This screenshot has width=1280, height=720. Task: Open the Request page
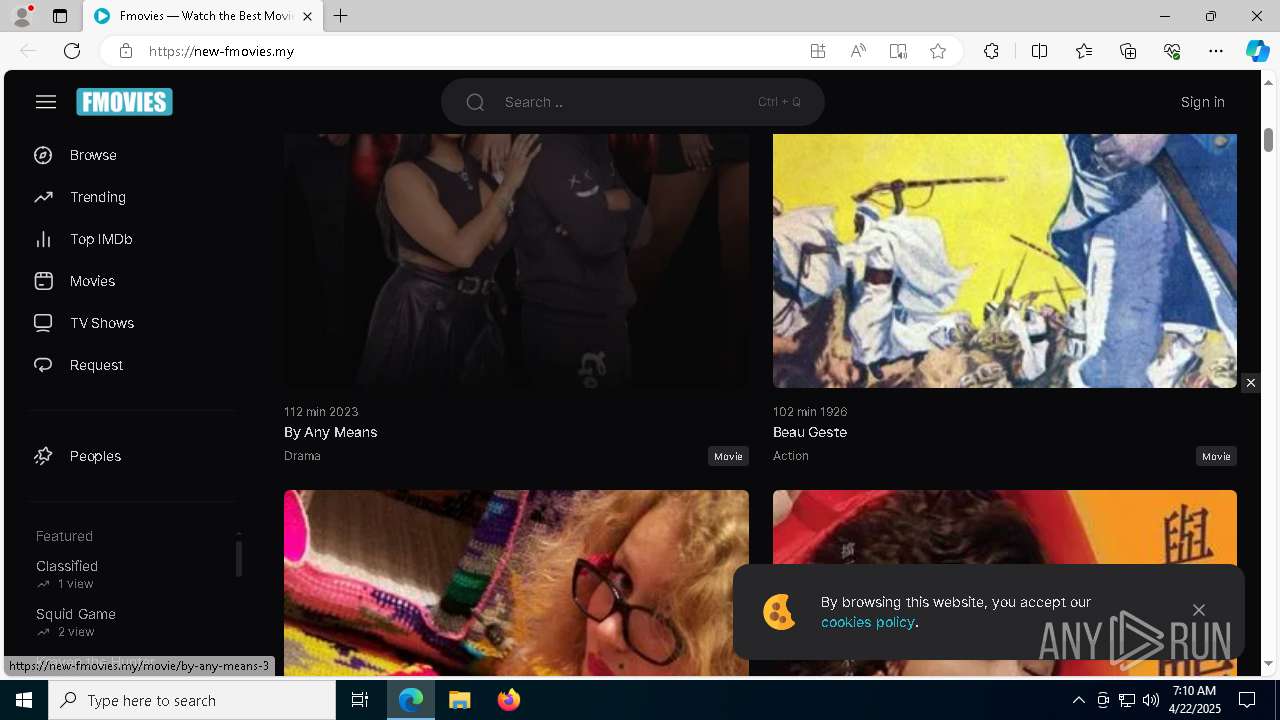96,365
